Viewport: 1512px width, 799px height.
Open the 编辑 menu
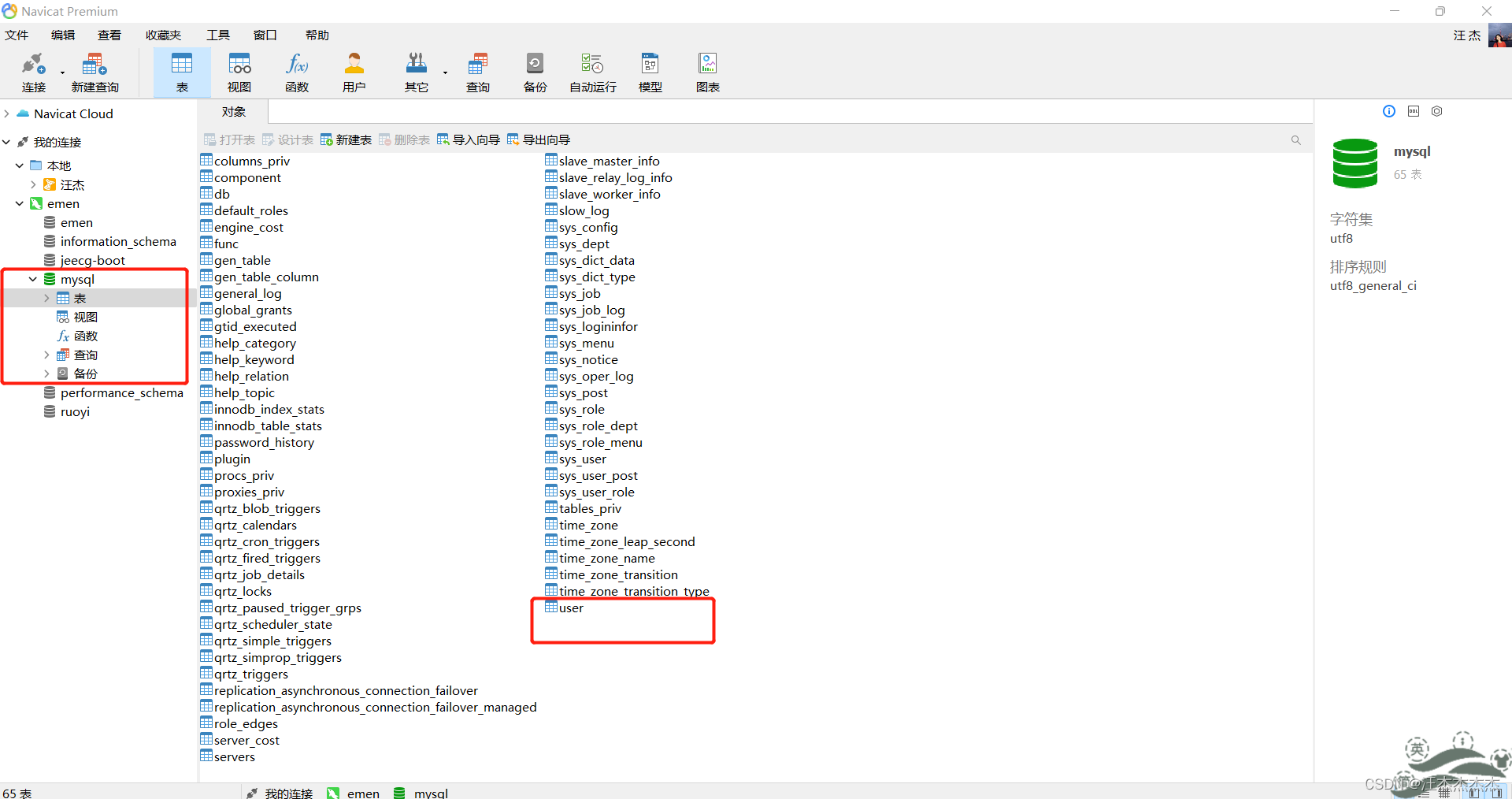pyautogui.click(x=63, y=35)
